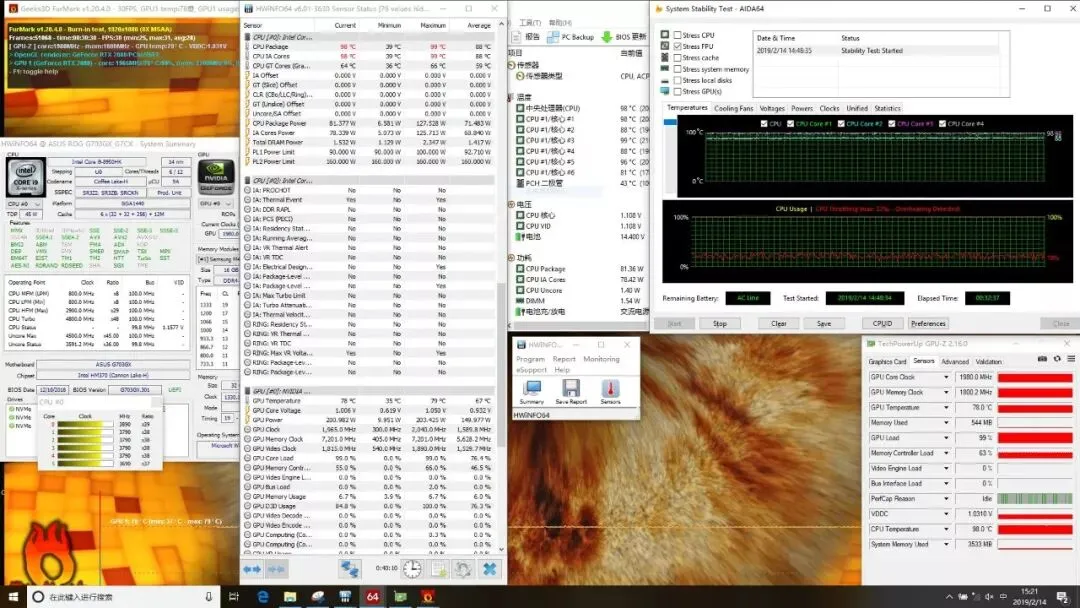Open sensor settings gear icon

[x=463, y=569]
